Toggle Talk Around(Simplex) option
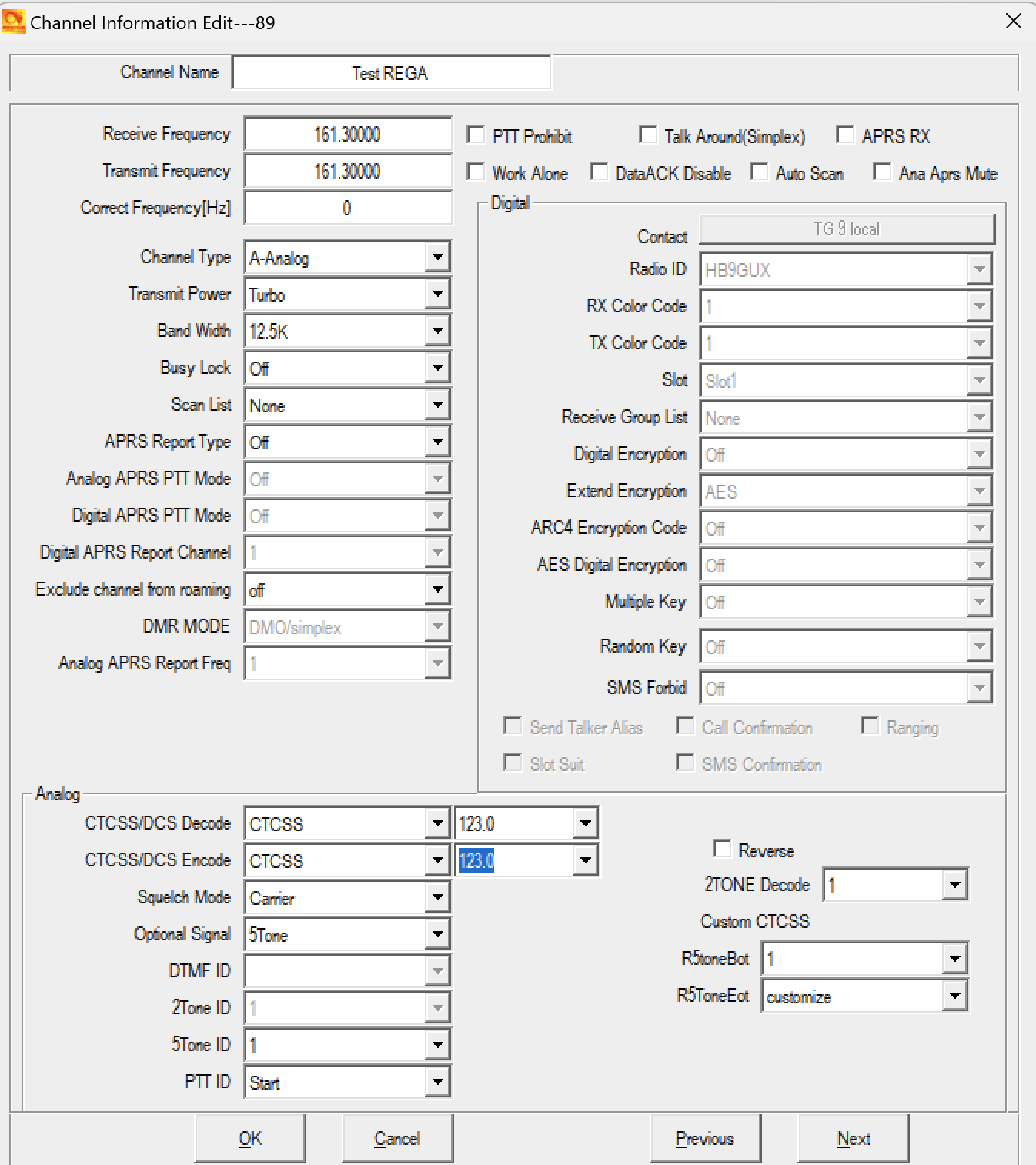The image size is (1036, 1165). point(649,135)
